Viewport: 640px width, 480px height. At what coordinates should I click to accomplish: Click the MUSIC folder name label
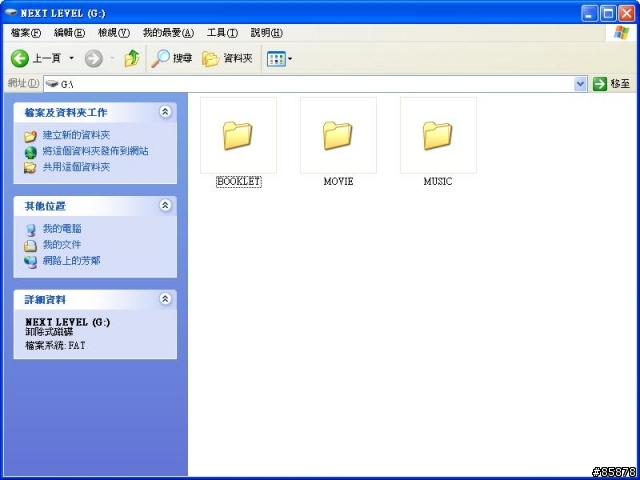pos(438,182)
